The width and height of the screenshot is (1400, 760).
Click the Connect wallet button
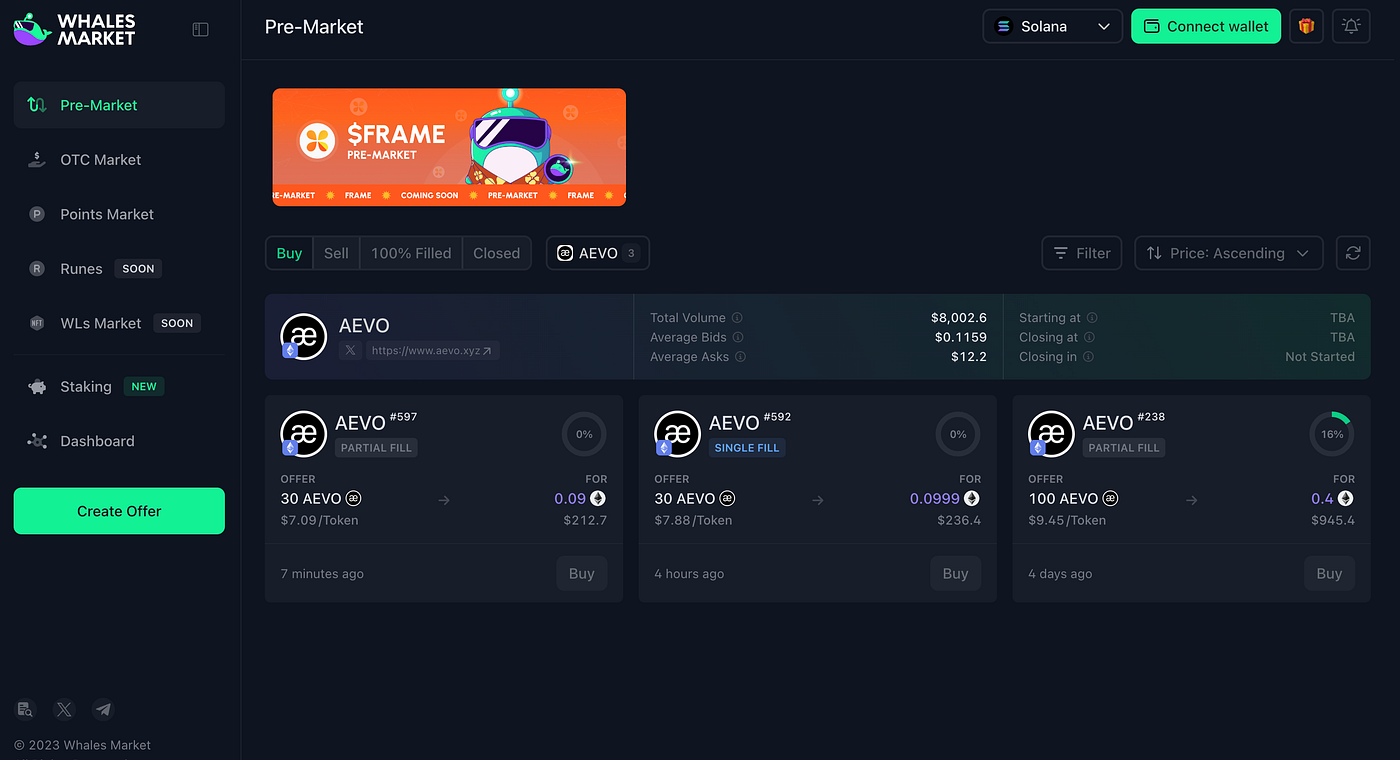[x=1206, y=26]
